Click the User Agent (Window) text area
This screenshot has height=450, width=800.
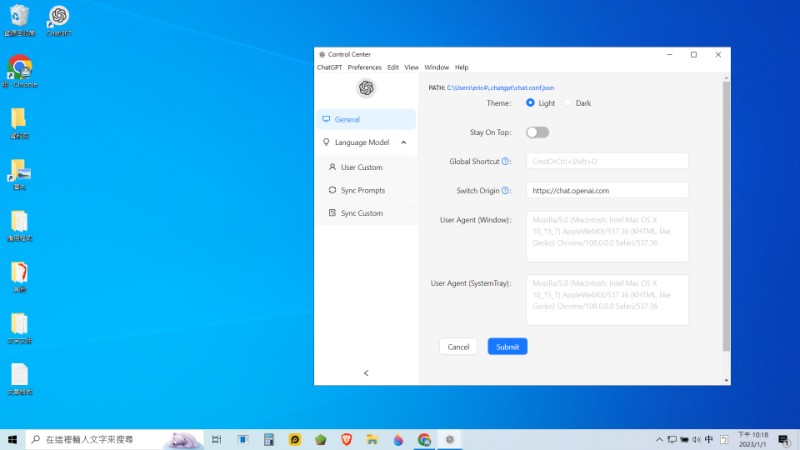tap(607, 237)
